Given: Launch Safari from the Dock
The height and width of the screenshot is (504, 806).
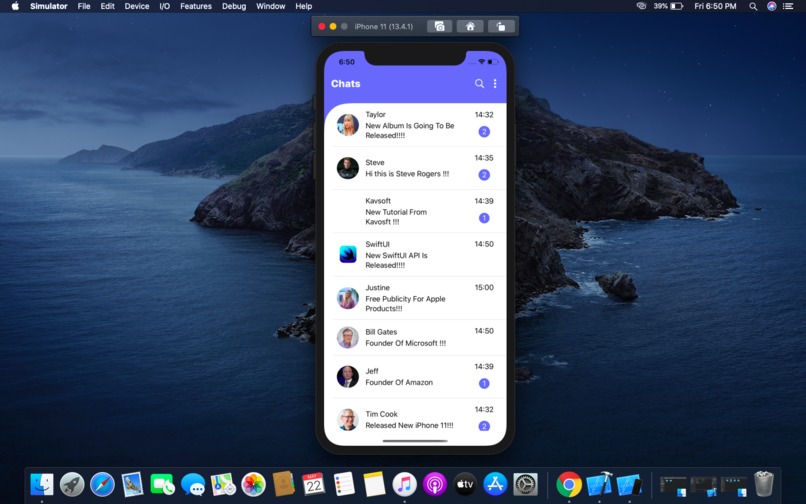Looking at the screenshot, I should pyautogui.click(x=102, y=484).
